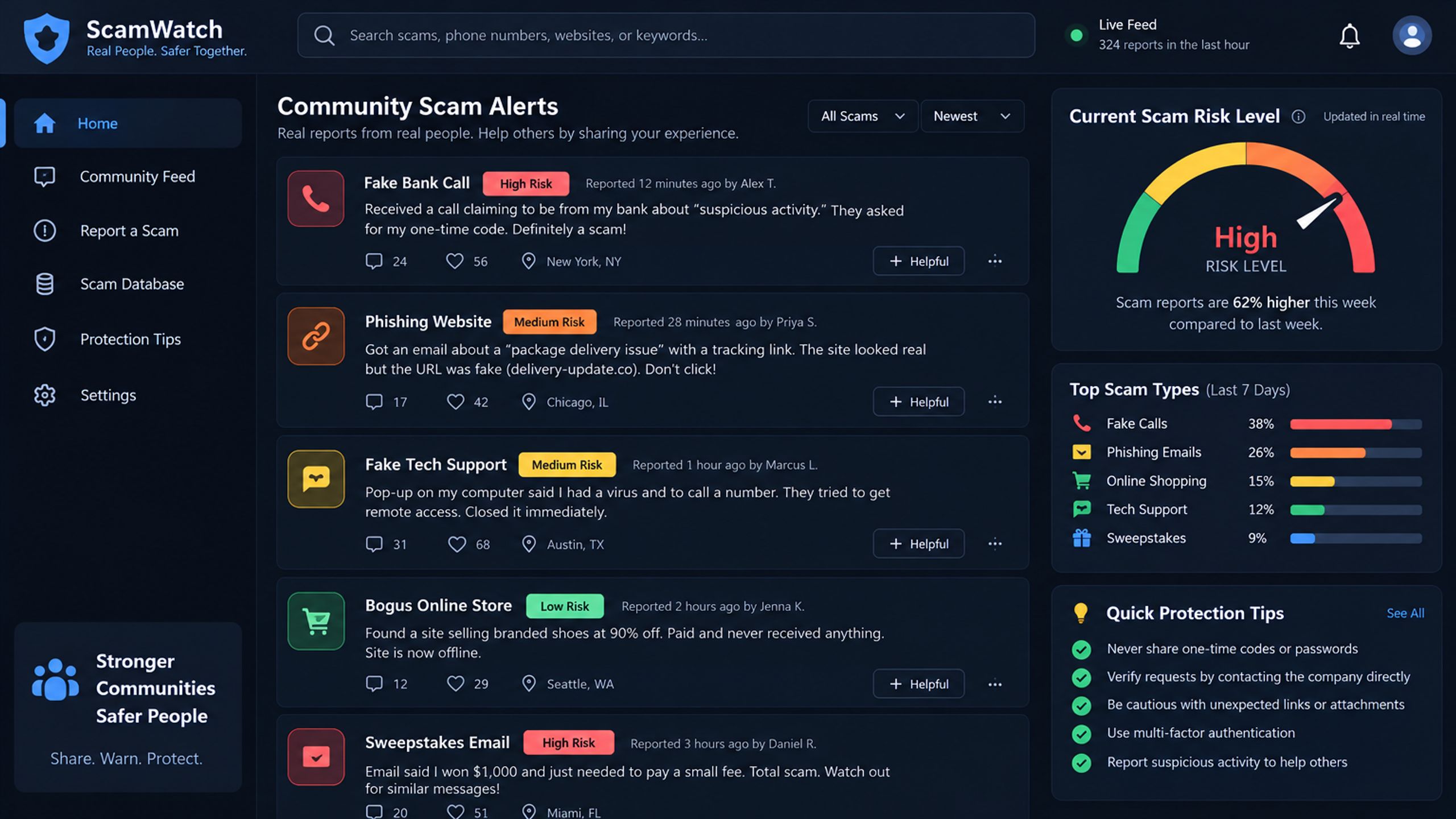1456x819 pixels.
Task: Click the Low Risk badge on Bogus Online Store
Action: 565,606
